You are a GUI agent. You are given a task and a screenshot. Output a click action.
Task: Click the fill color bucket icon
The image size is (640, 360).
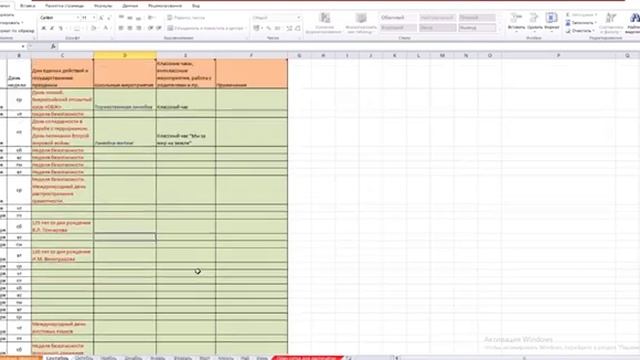[x=93, y=28]
